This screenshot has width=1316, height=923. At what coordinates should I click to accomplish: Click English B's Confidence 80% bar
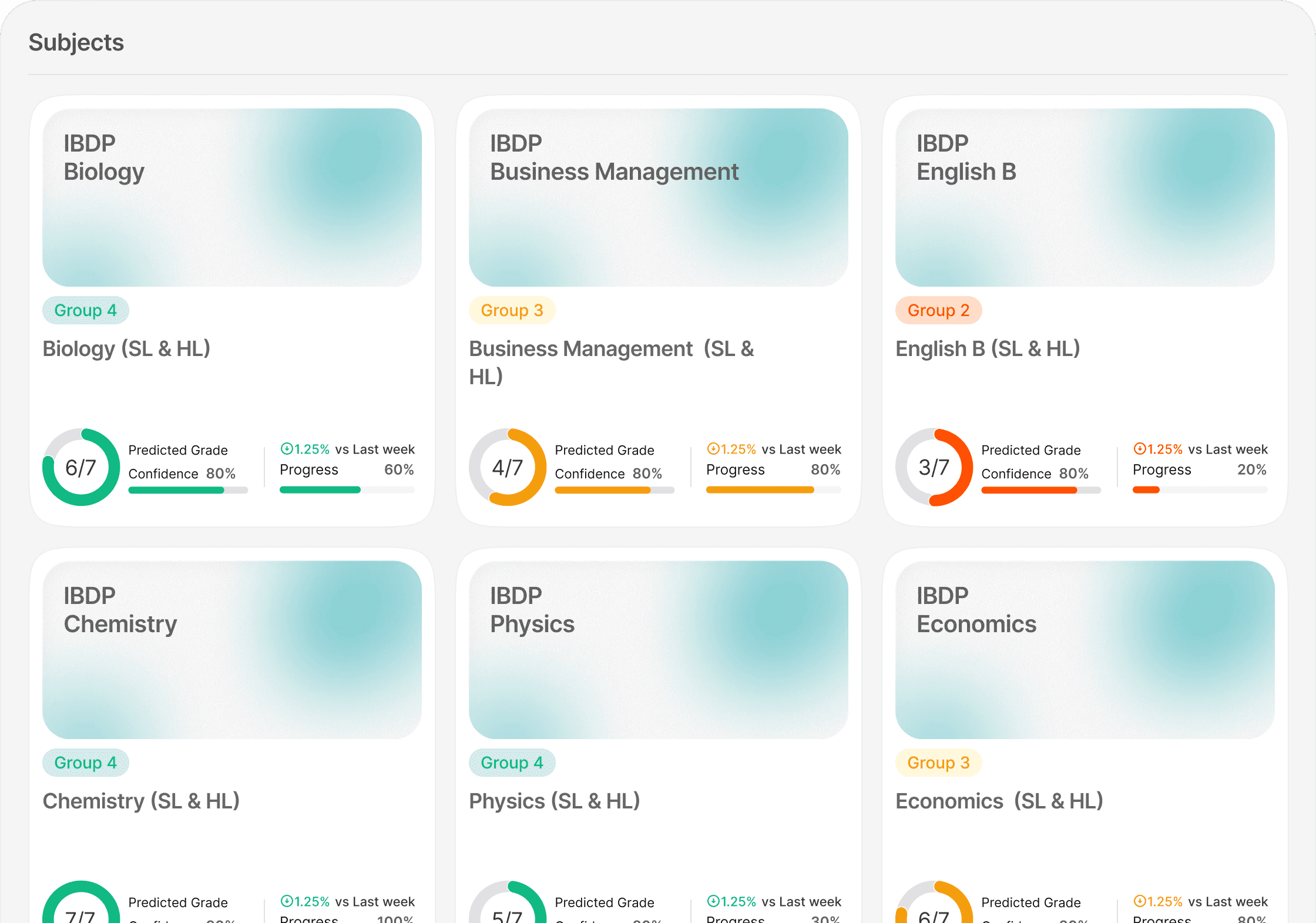click(1041, 490)
